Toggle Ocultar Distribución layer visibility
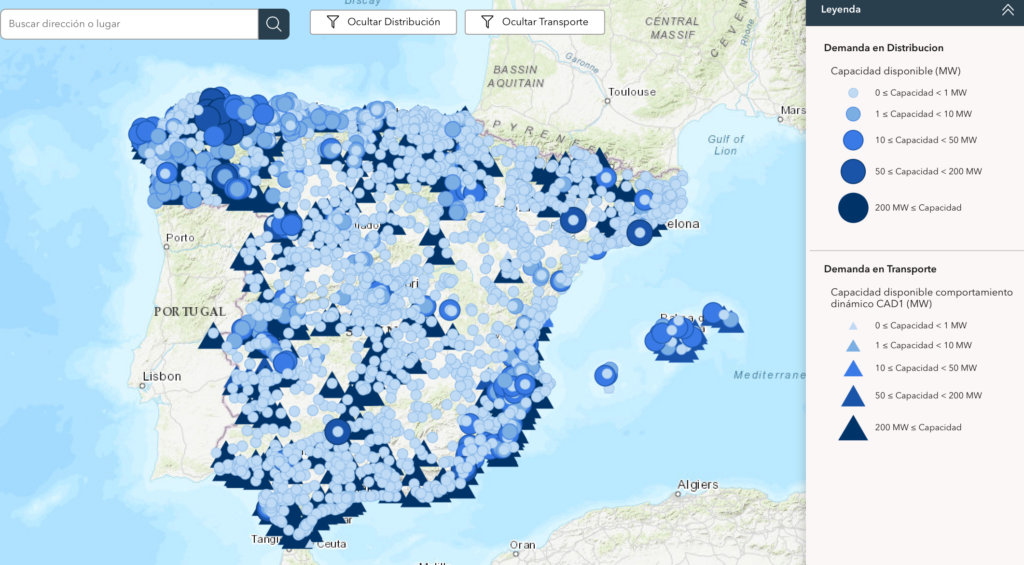 (383, 22)
